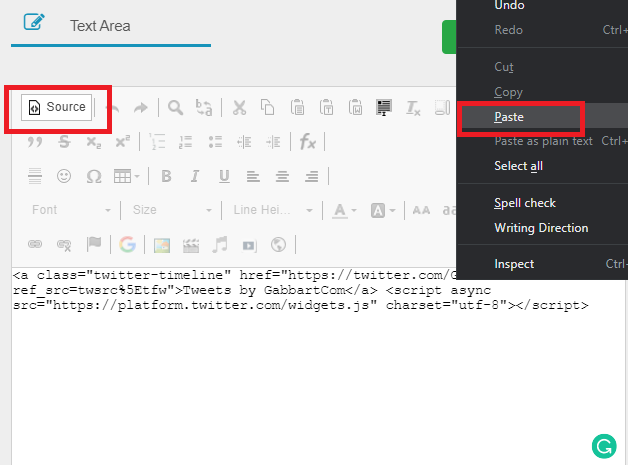The width and height of the screenshot is (628, 465).
Task: Open Find with the magnifier icon
Action: [175, 108]
